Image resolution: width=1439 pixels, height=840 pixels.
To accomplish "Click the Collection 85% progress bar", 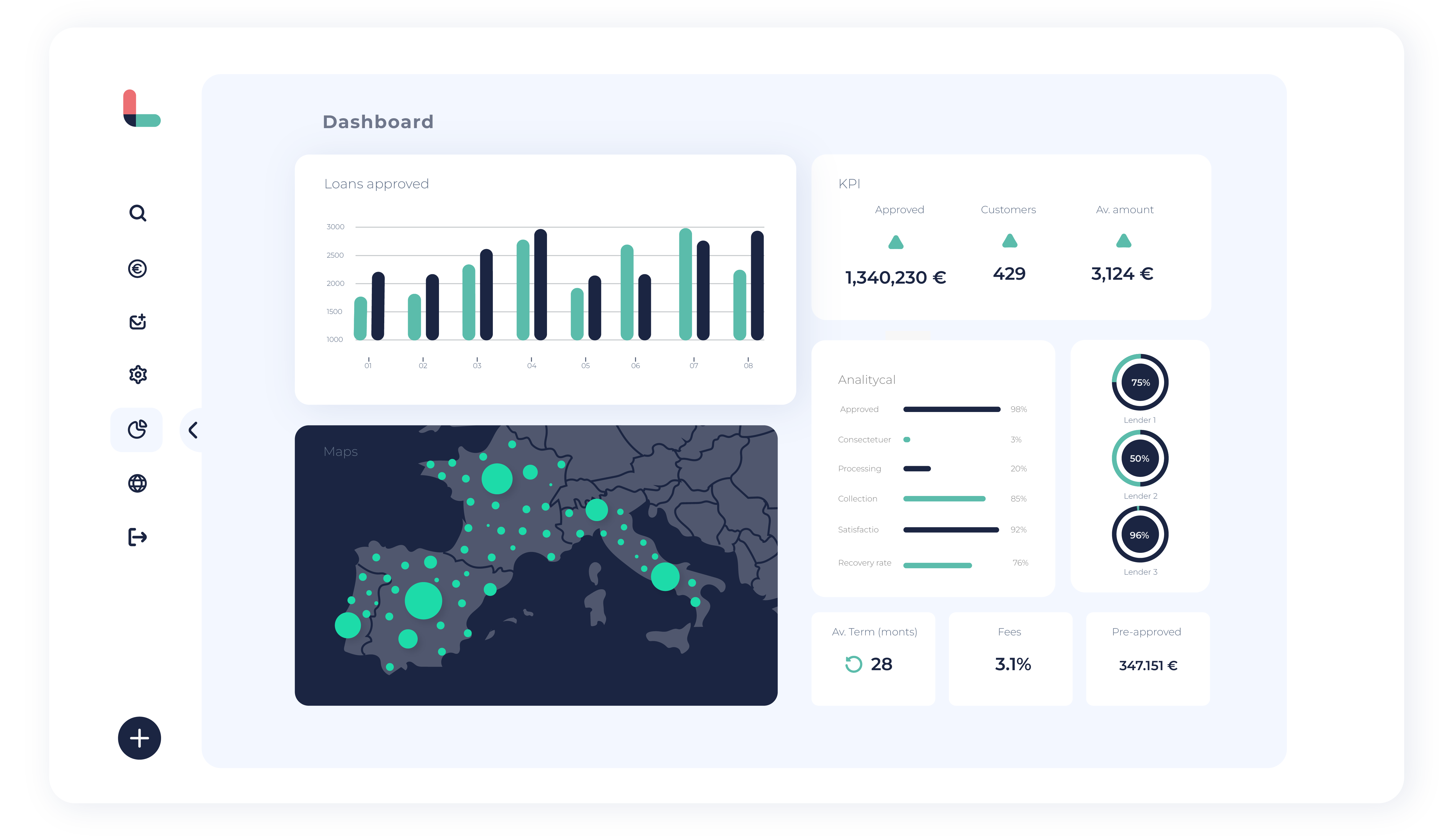I will pos(945,499).
